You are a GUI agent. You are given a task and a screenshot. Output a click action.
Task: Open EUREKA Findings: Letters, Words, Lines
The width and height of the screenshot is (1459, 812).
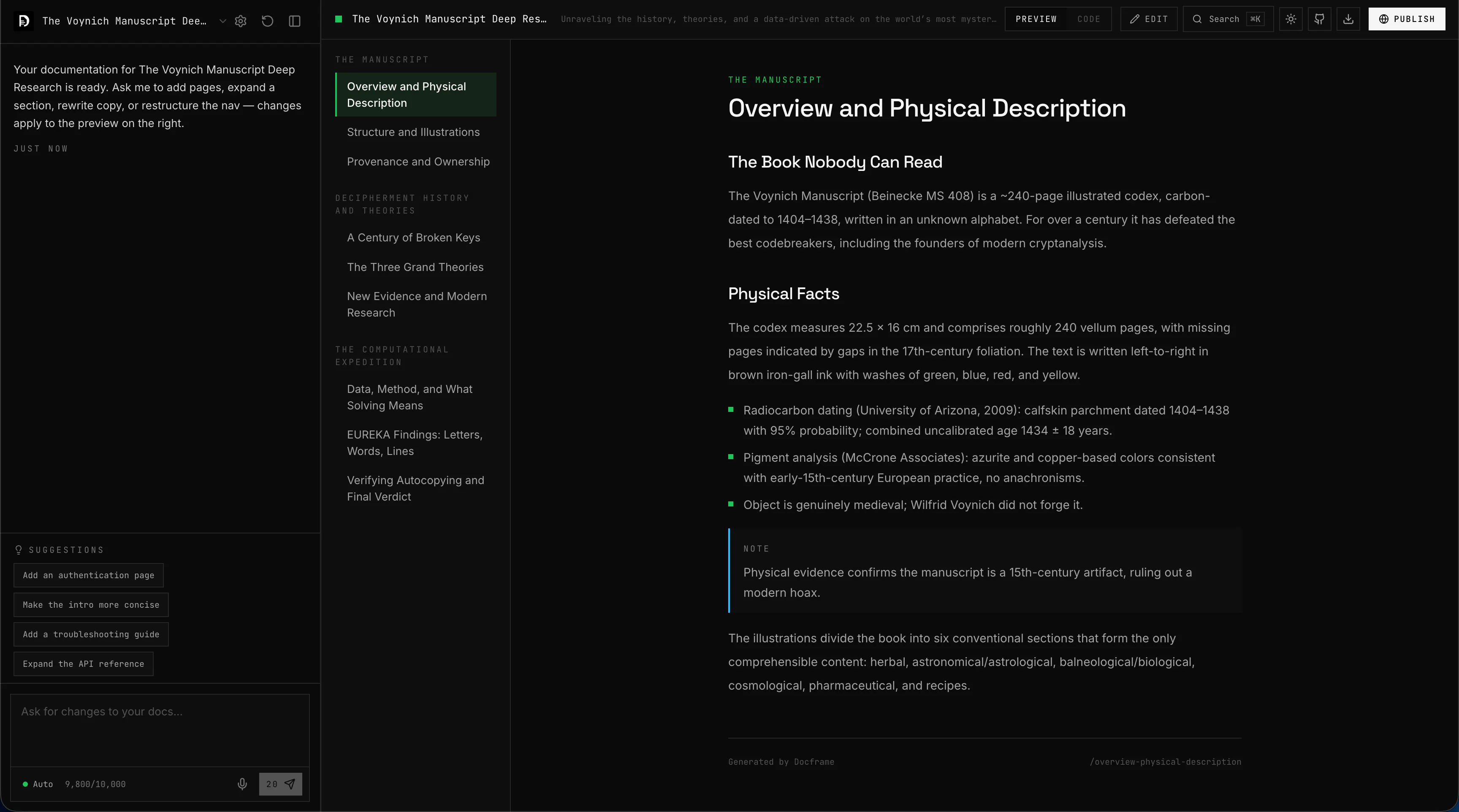tap(416, 443)
